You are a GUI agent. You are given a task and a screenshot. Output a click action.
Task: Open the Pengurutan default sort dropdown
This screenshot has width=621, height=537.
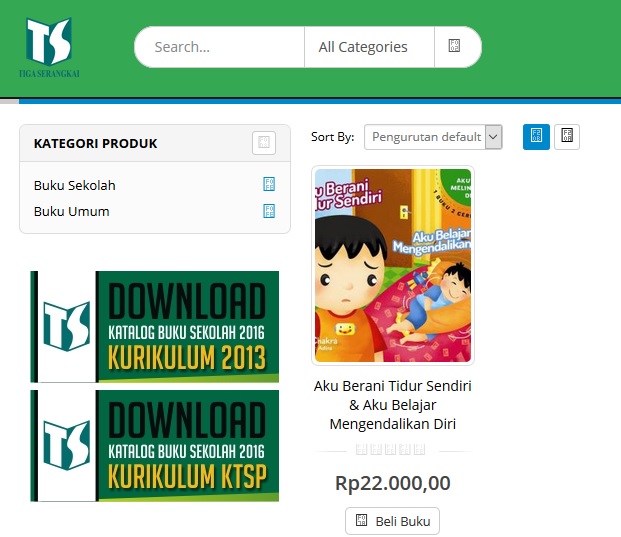tap(433, 137)
